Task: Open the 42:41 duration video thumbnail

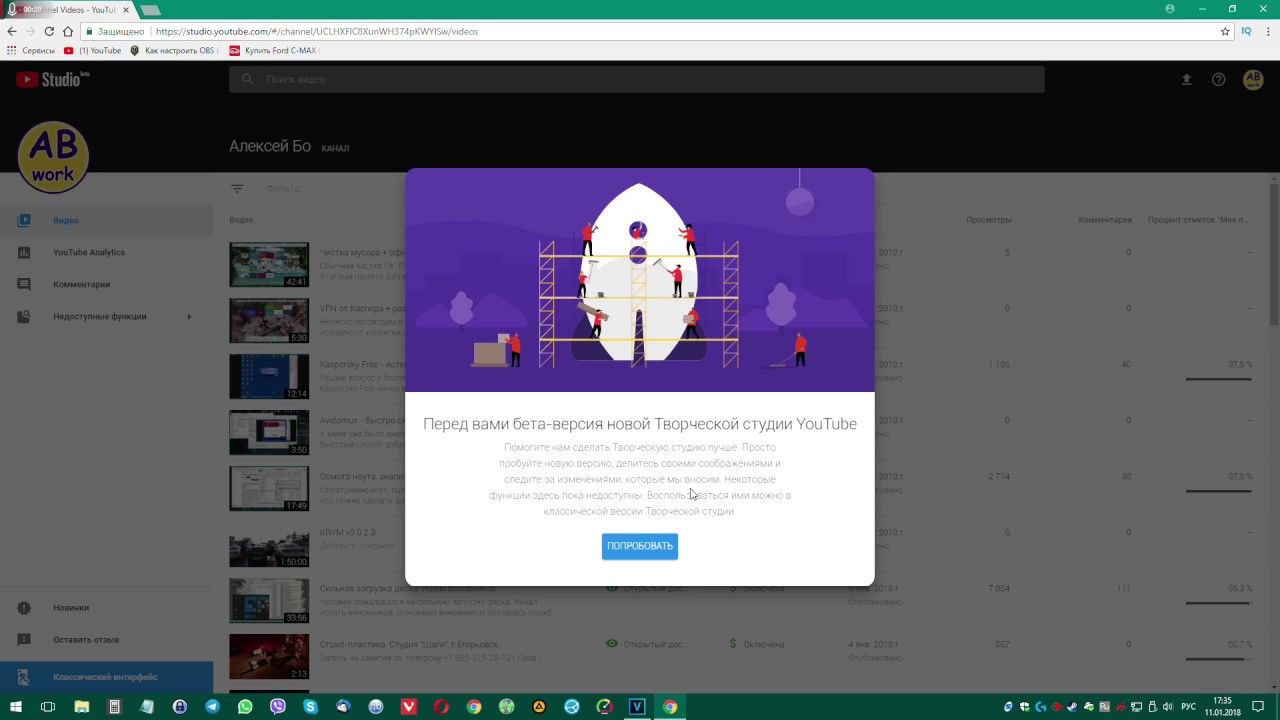Action: (x=269, y=265)
